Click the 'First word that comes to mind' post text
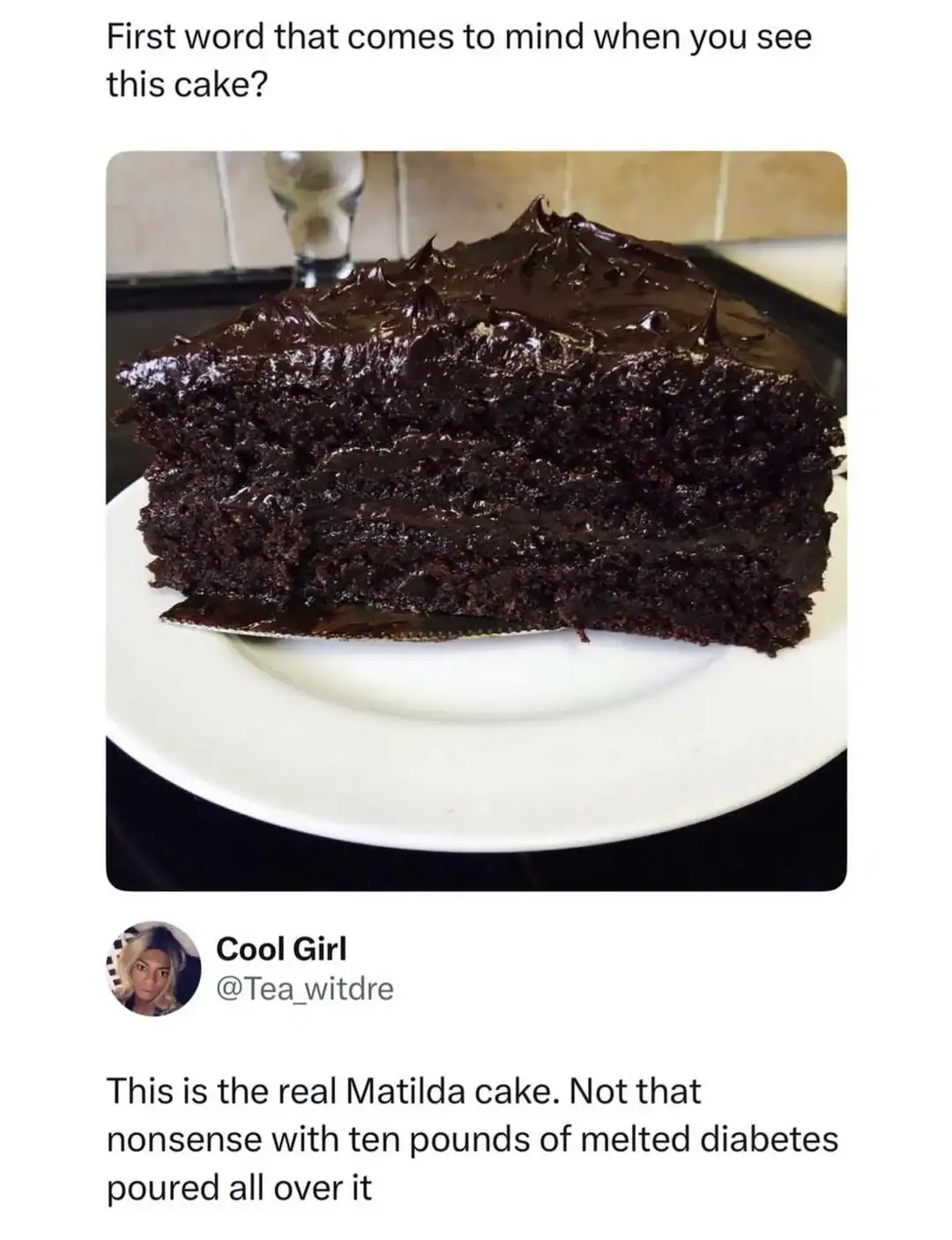The image size is (952, 1240). point(458,61)
